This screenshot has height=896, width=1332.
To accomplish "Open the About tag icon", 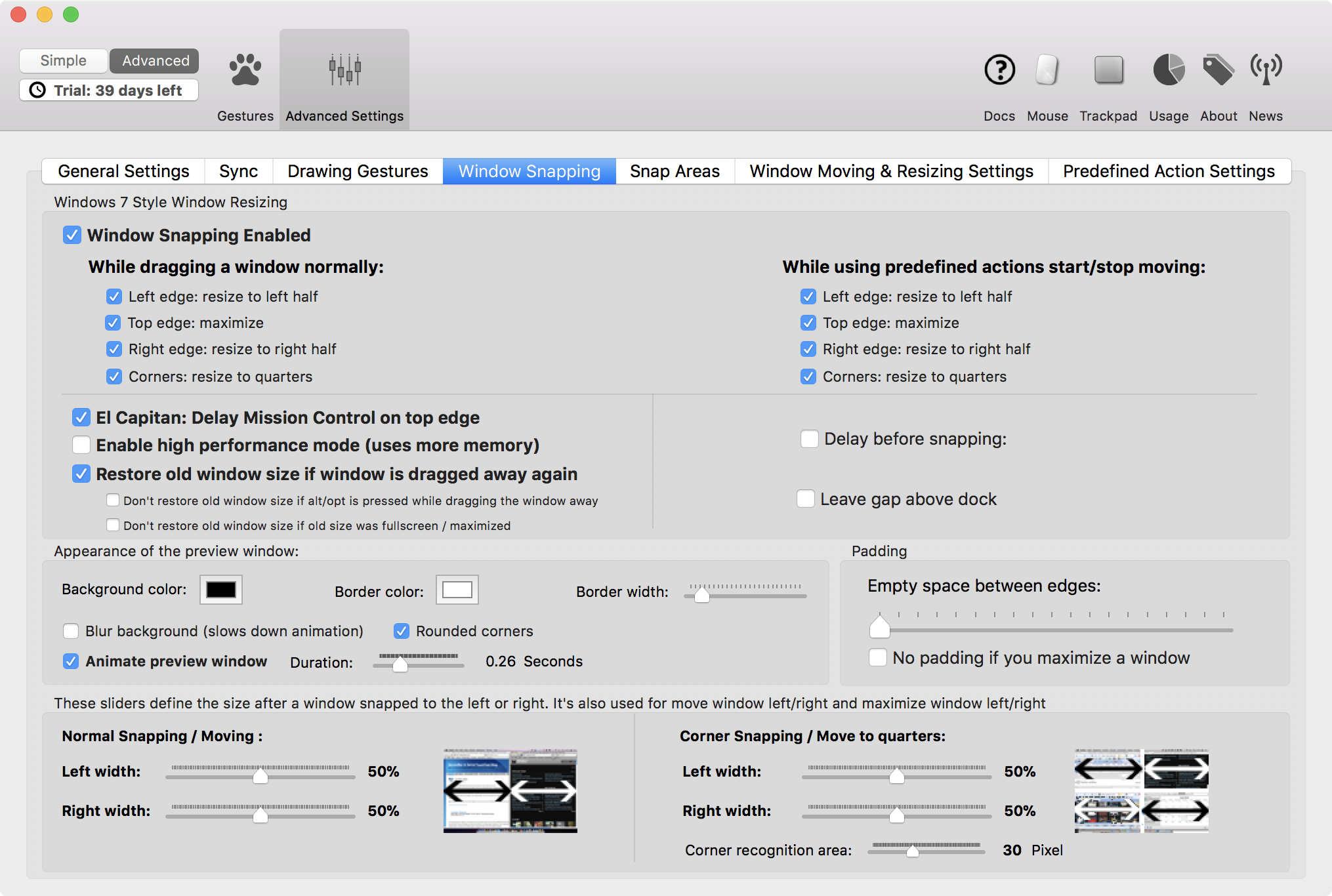I will coord(1218,70).
